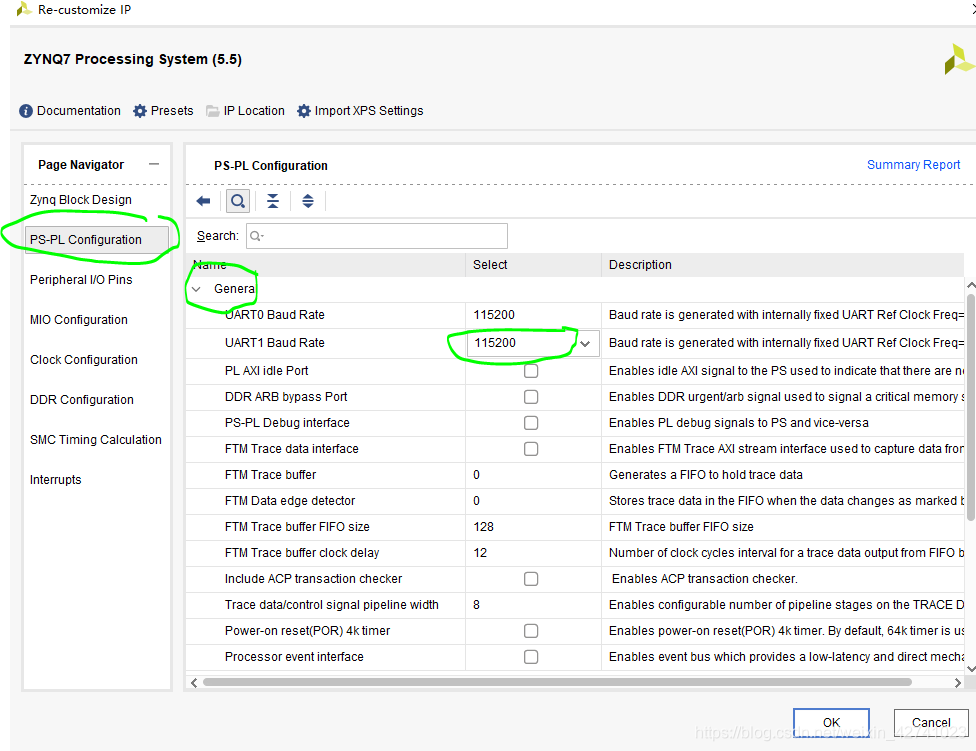Click the Description column header

click(x=782, y=265)
